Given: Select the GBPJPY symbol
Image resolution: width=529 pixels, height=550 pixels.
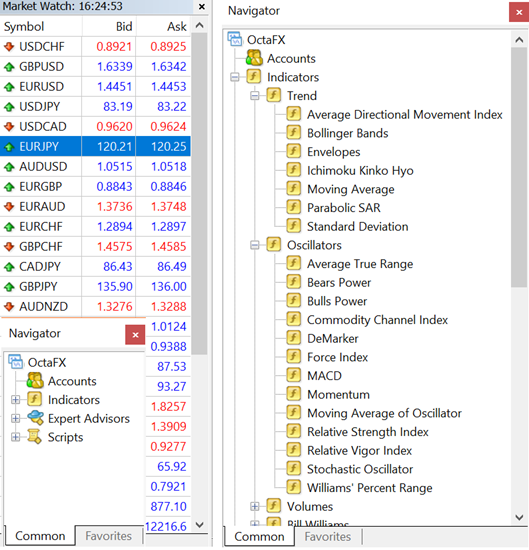Looking at the screenshot, I should coord(38,286).
